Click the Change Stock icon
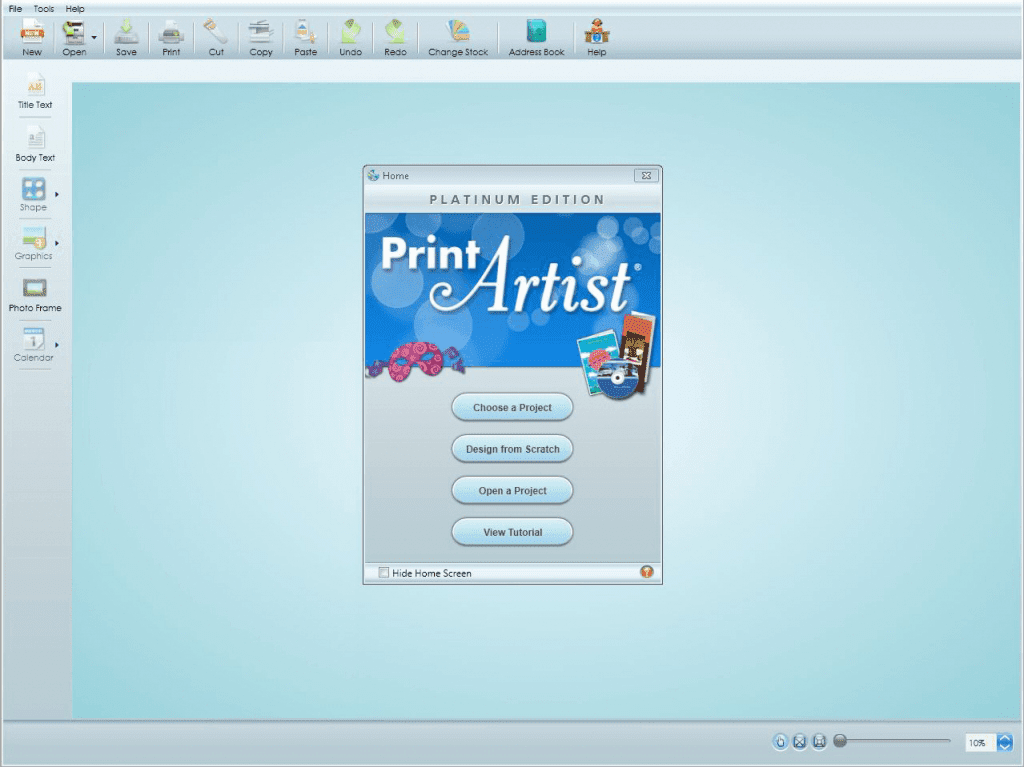 click(x=458, y=37)
